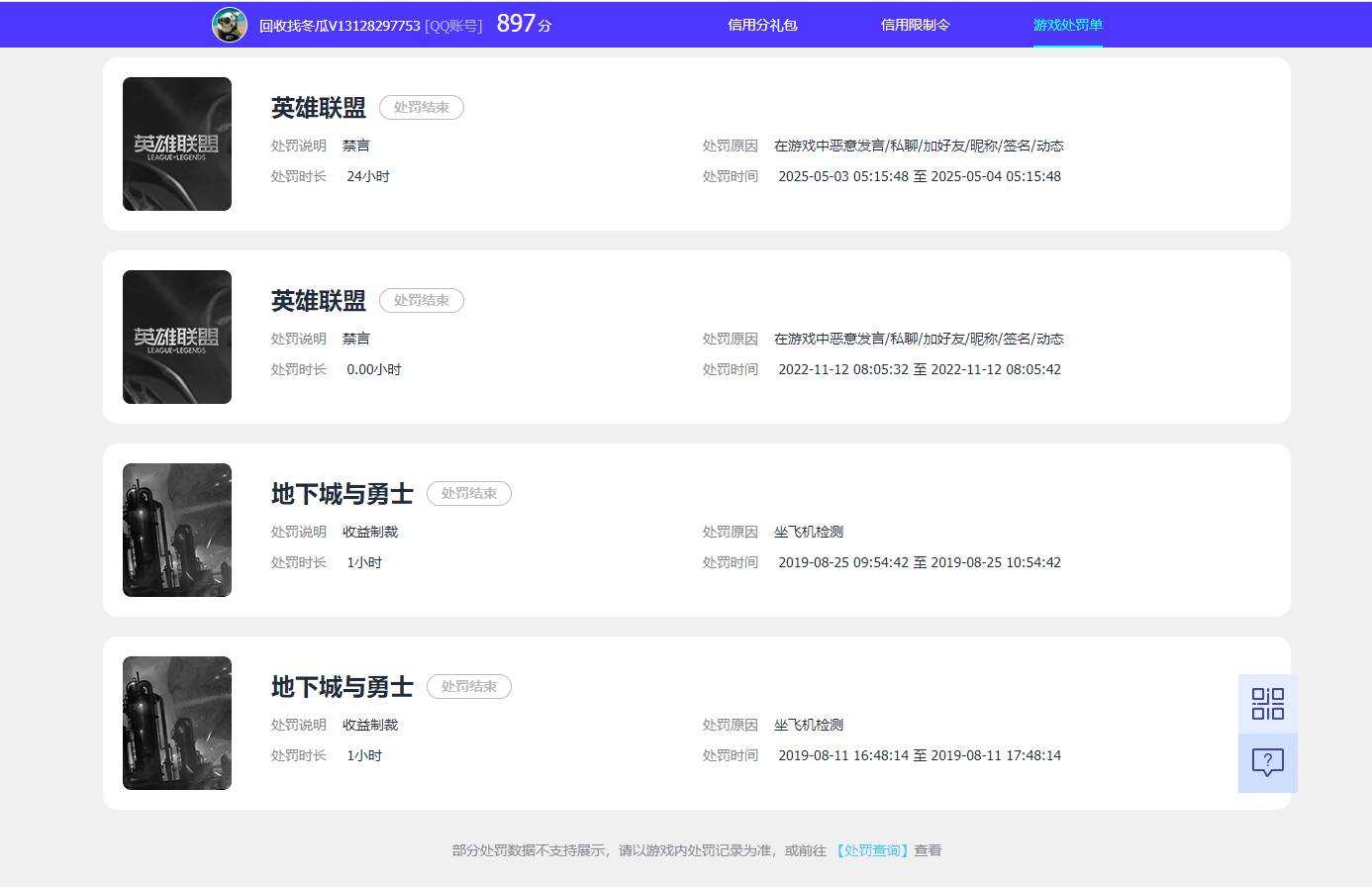The image size is (1372, 887).
Task: Select the 游戏处罚单 tab
Action: click(x=1068, y=25)
